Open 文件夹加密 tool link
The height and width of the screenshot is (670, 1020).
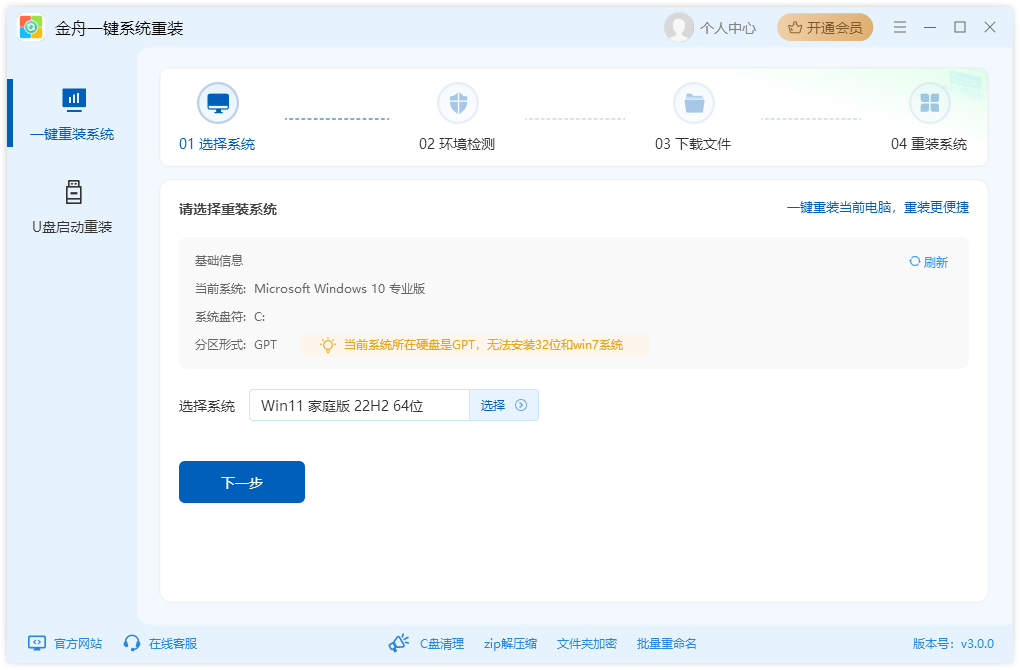[x=587, y=644]
